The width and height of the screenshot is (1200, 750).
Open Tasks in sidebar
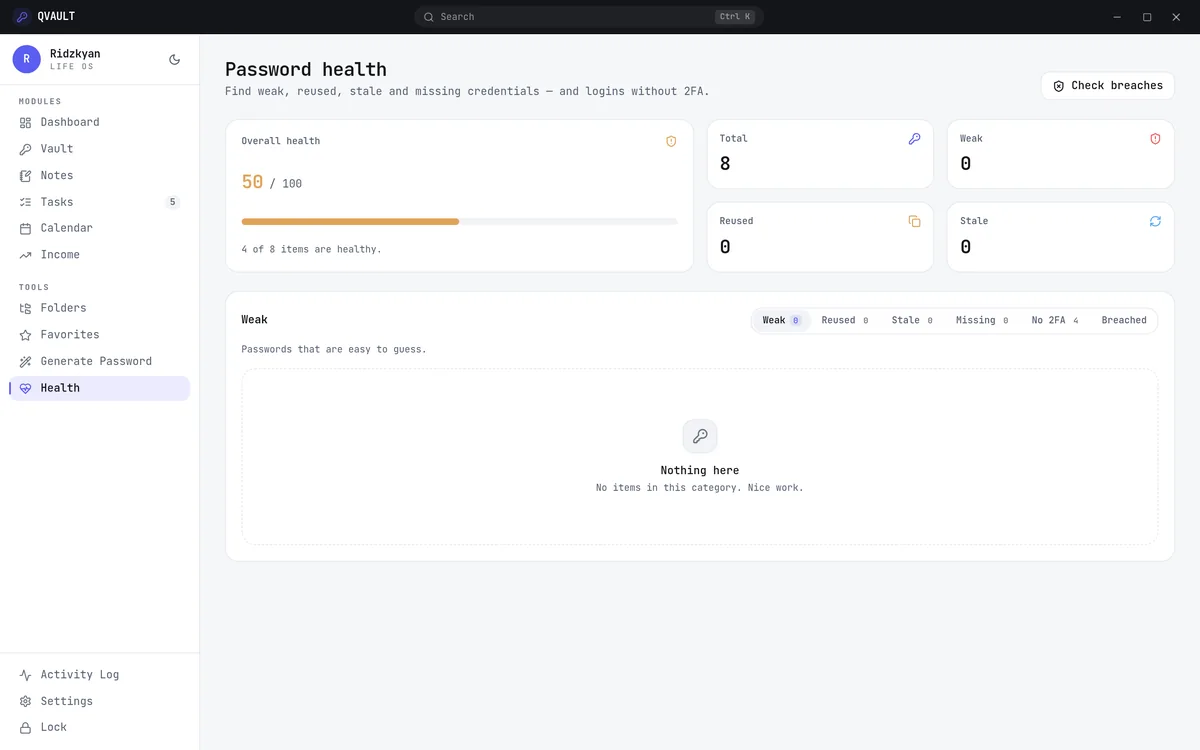(100, 202)
